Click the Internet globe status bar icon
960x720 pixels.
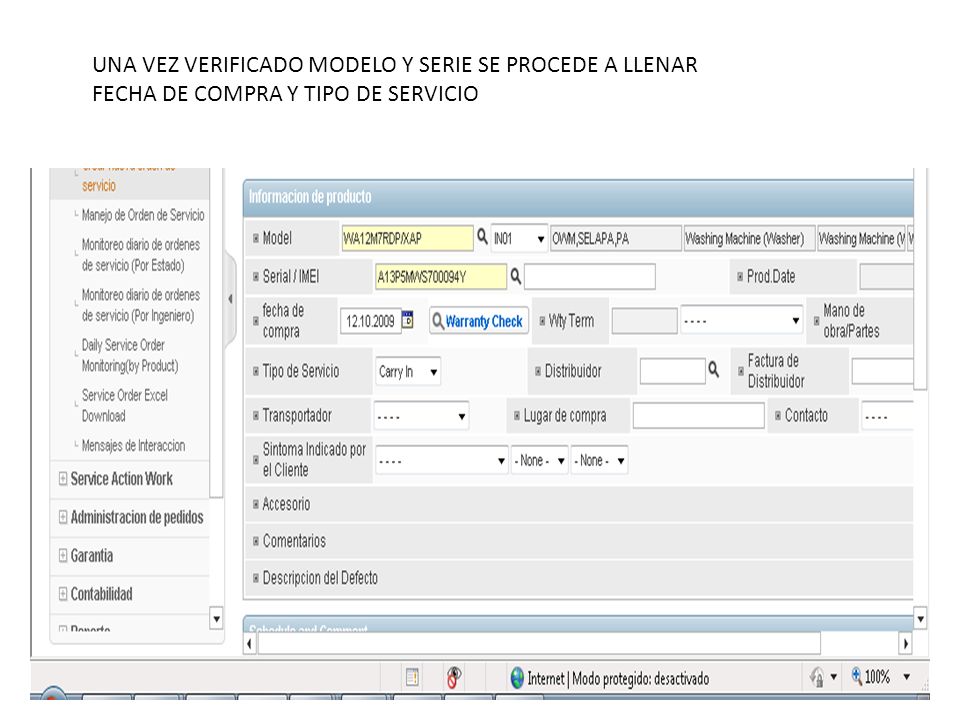pos(517,678)
